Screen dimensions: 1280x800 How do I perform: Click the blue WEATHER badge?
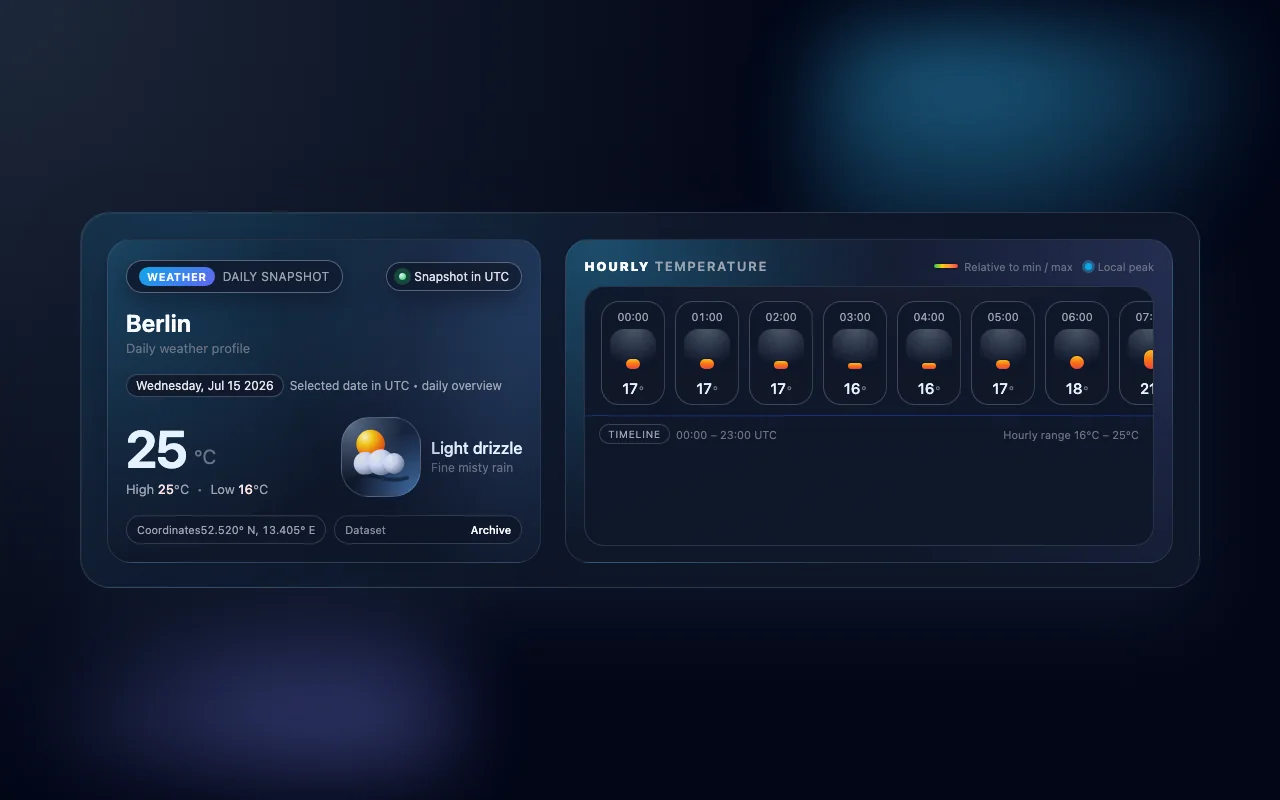click(x=177, y=277)
